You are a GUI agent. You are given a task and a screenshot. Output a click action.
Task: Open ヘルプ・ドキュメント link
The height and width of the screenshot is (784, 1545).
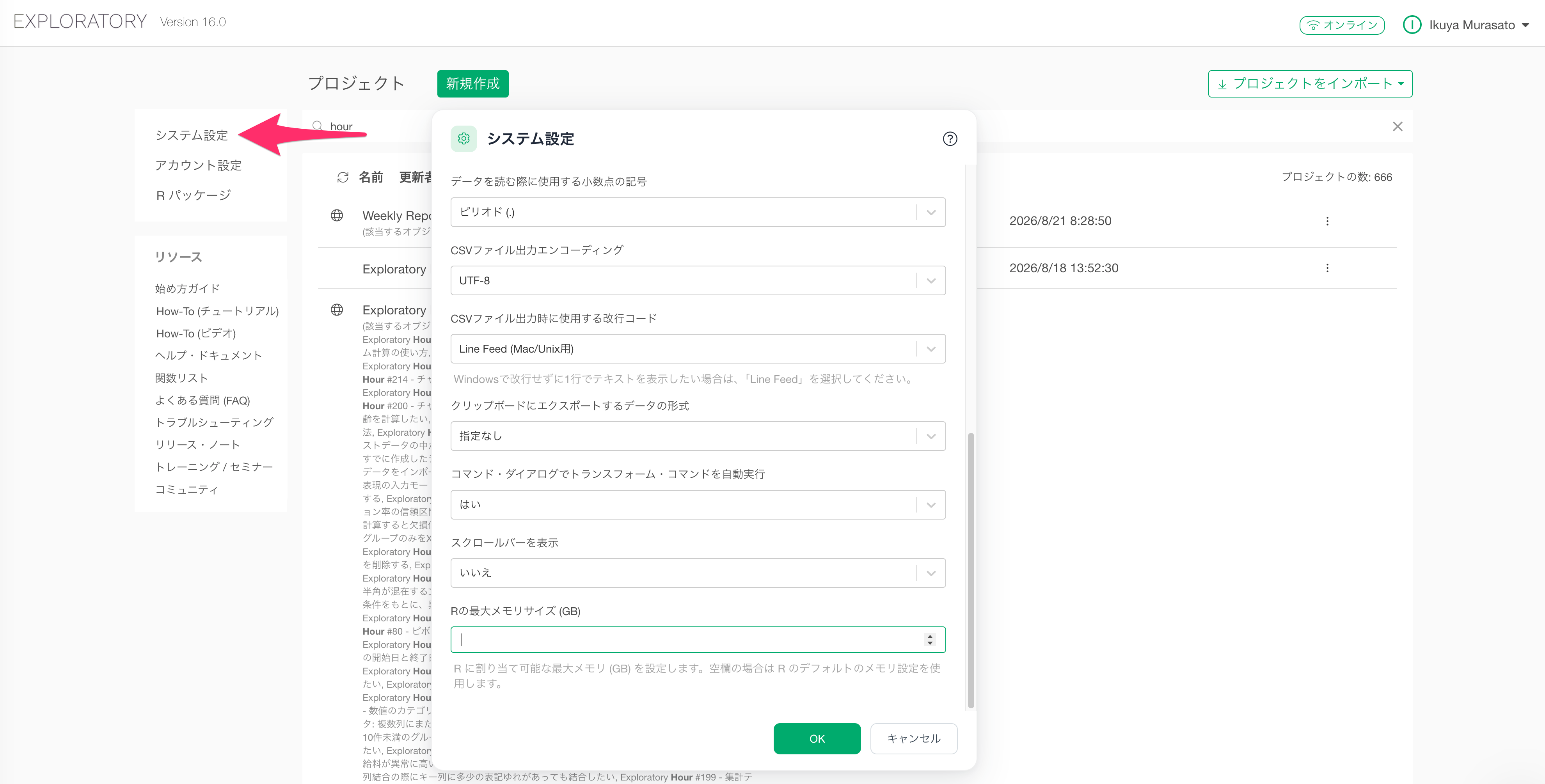point(208,355)
